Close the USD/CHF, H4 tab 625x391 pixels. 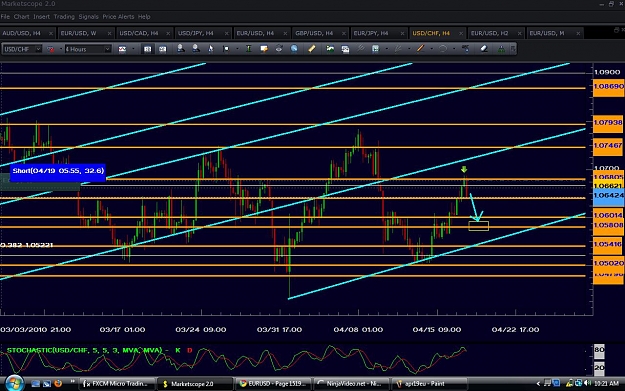(x=461, y=33)
